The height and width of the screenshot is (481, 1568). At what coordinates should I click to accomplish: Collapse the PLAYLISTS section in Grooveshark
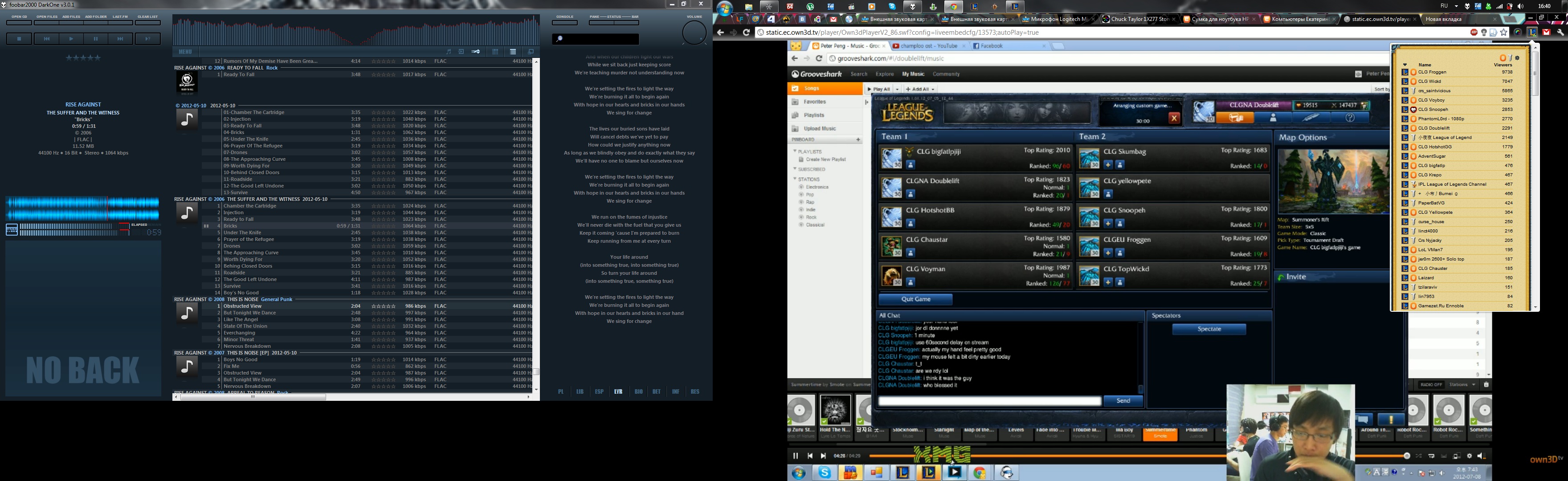(x=794, y=151)
